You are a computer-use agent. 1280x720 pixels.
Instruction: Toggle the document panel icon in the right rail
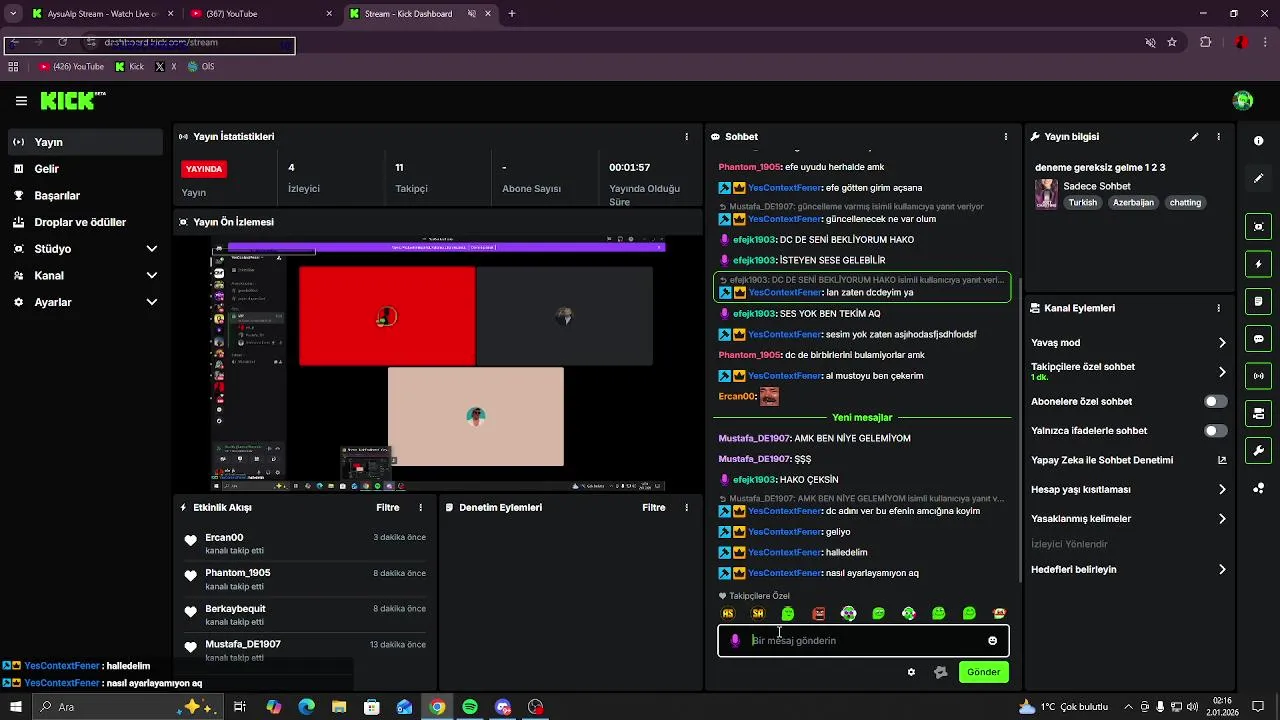click(1258, 301)
